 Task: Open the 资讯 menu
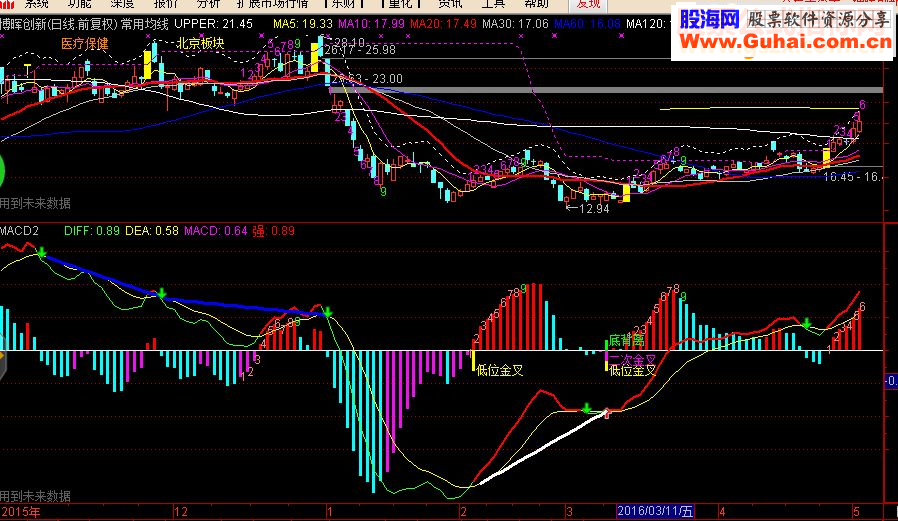[x=450, y=4]
